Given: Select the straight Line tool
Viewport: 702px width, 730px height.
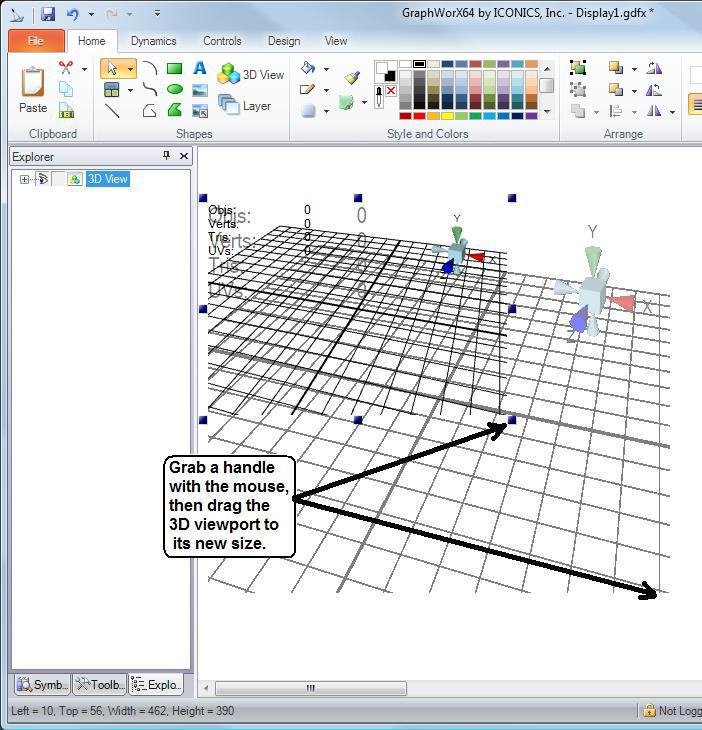Looking at the screenshot, I should click(x=112, y=111).
